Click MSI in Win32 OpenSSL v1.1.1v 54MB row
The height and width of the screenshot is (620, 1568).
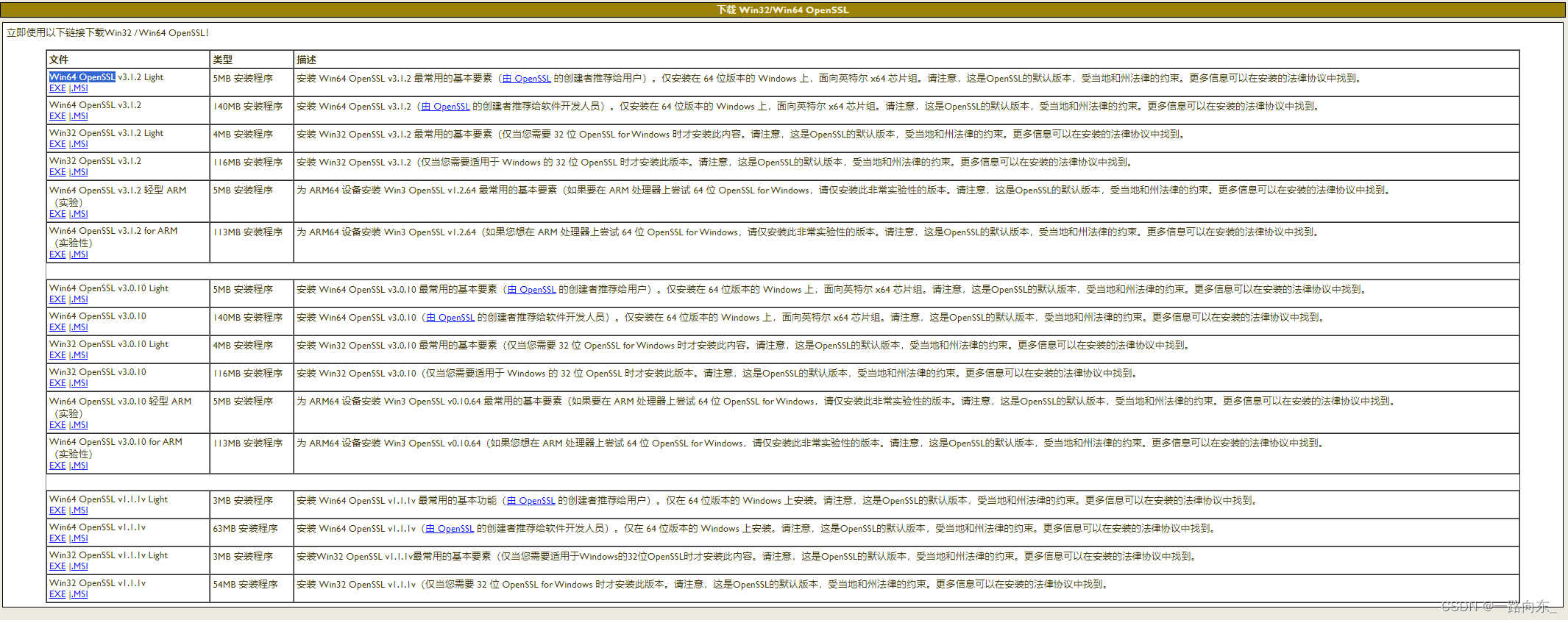click(79, 594)
